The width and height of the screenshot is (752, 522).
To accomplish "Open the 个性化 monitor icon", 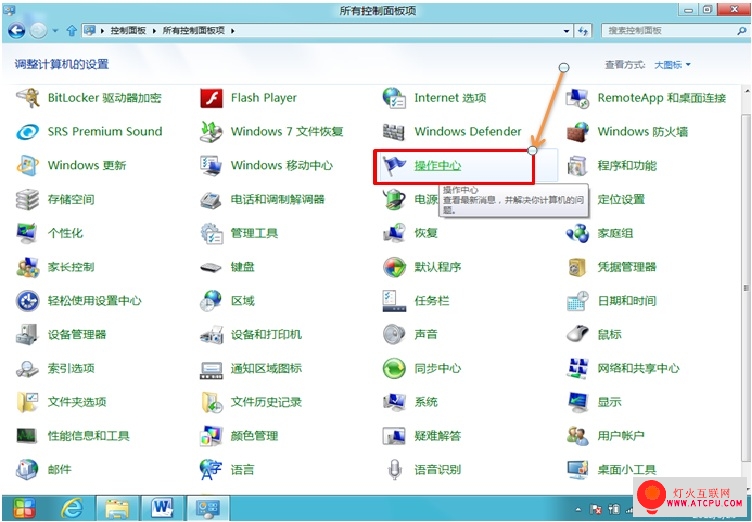I will 27,233.
